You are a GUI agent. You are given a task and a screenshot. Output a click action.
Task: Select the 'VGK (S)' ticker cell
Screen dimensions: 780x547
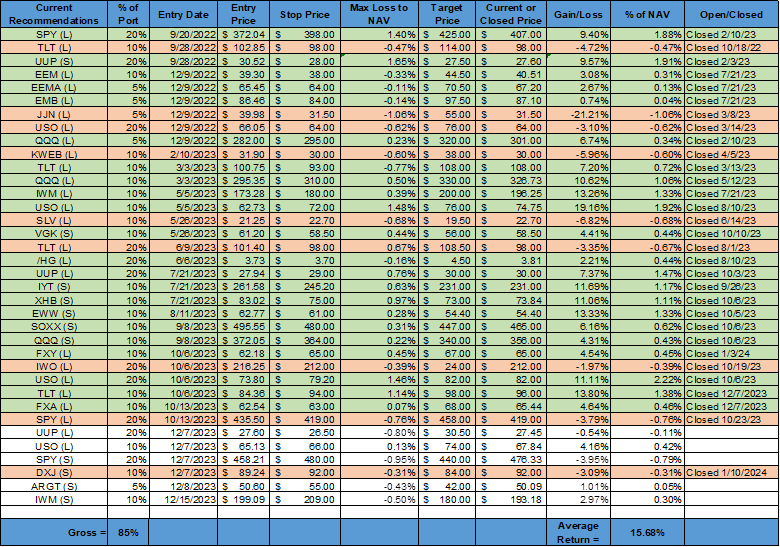tap(54, 234)
